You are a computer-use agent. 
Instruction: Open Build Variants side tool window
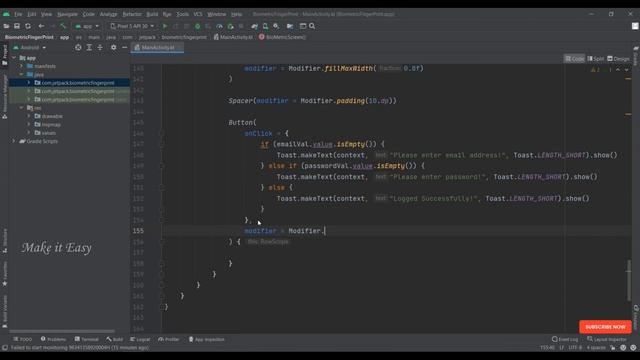[4, 311]
